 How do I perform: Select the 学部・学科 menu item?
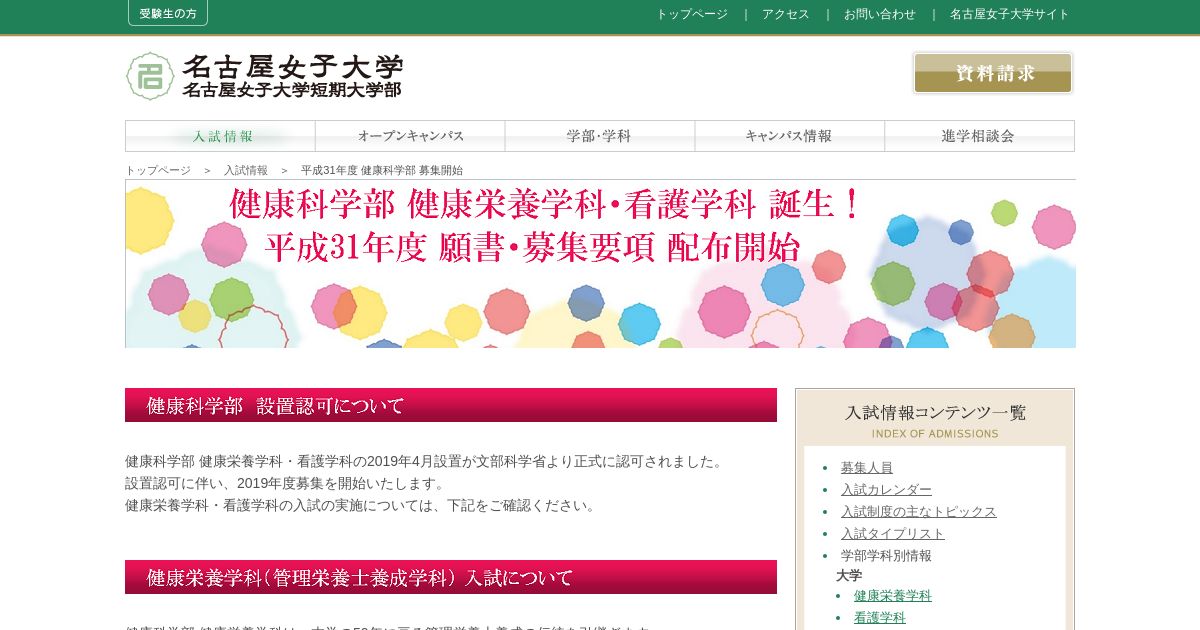(x=600, y=136)
